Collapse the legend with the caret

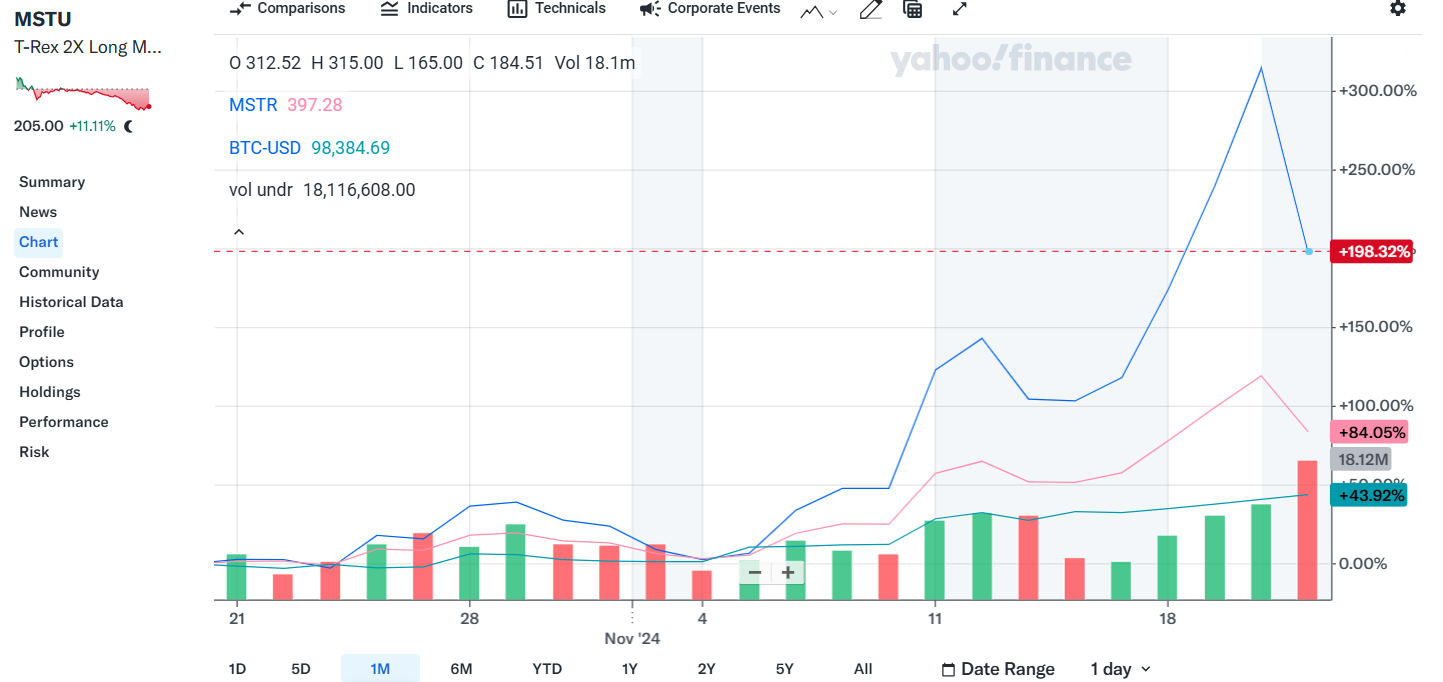239,232
